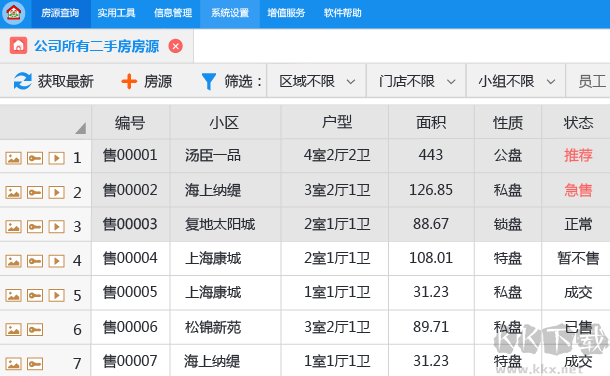
Task: Click the key icon for row 6
Action: pos(35,330)
